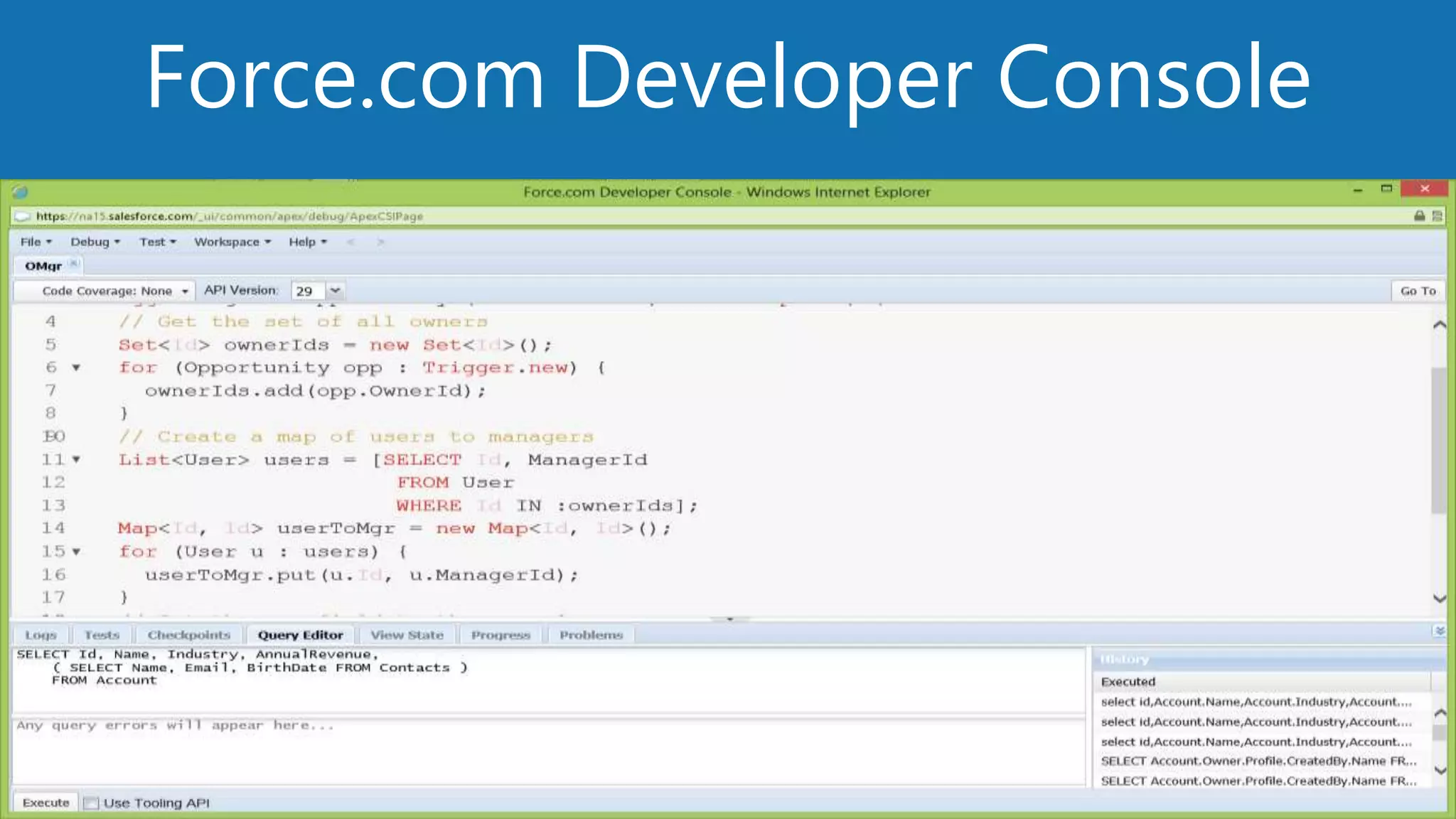Click the code editor scroll up arrow

(1440, 325)
